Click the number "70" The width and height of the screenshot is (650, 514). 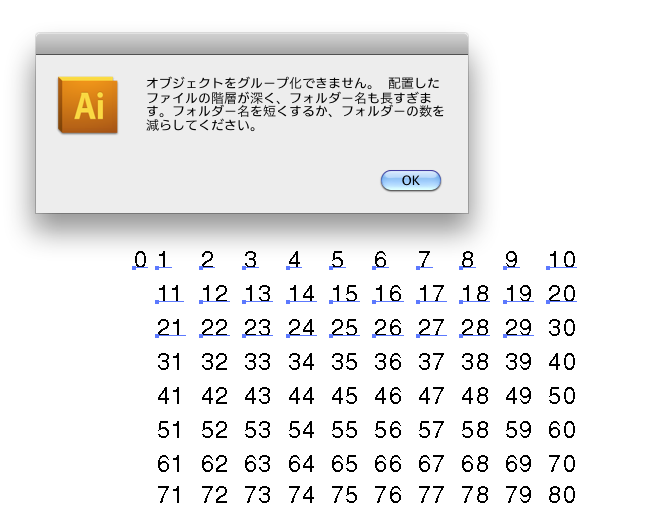coord(562,464)
